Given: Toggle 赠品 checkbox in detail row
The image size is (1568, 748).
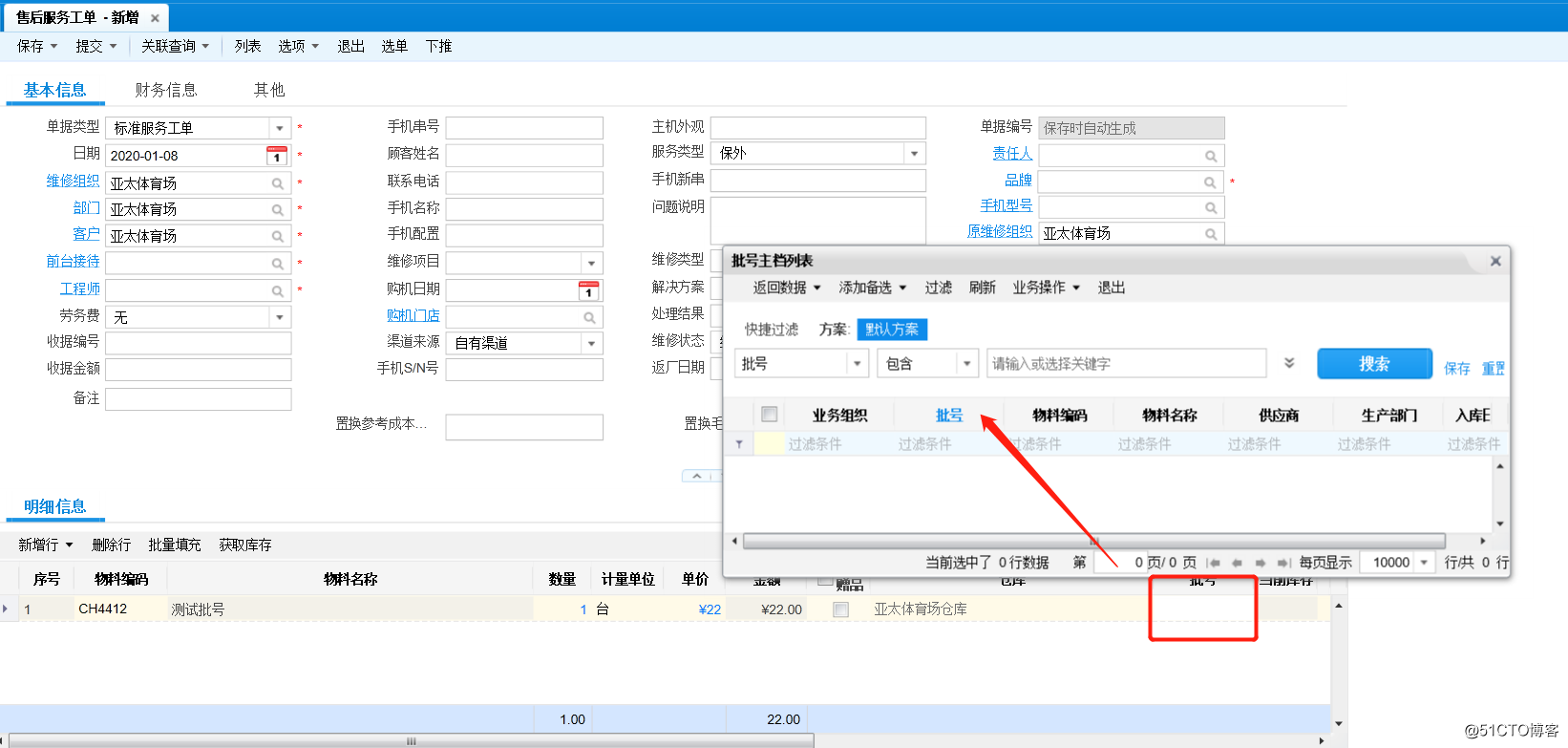Looking at the screenshot, I should (841, 609).
